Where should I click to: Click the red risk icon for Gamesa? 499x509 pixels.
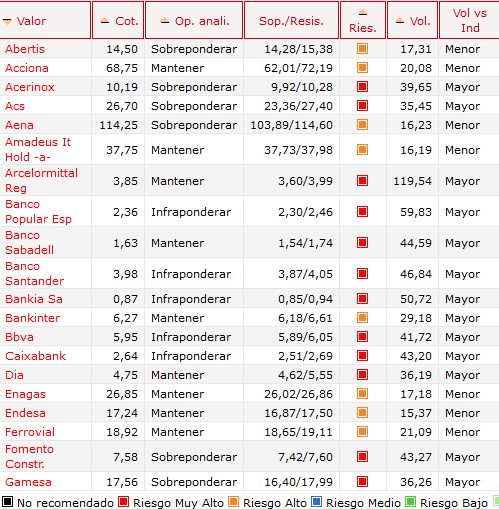pyautogui.click(x=362, y=482)
